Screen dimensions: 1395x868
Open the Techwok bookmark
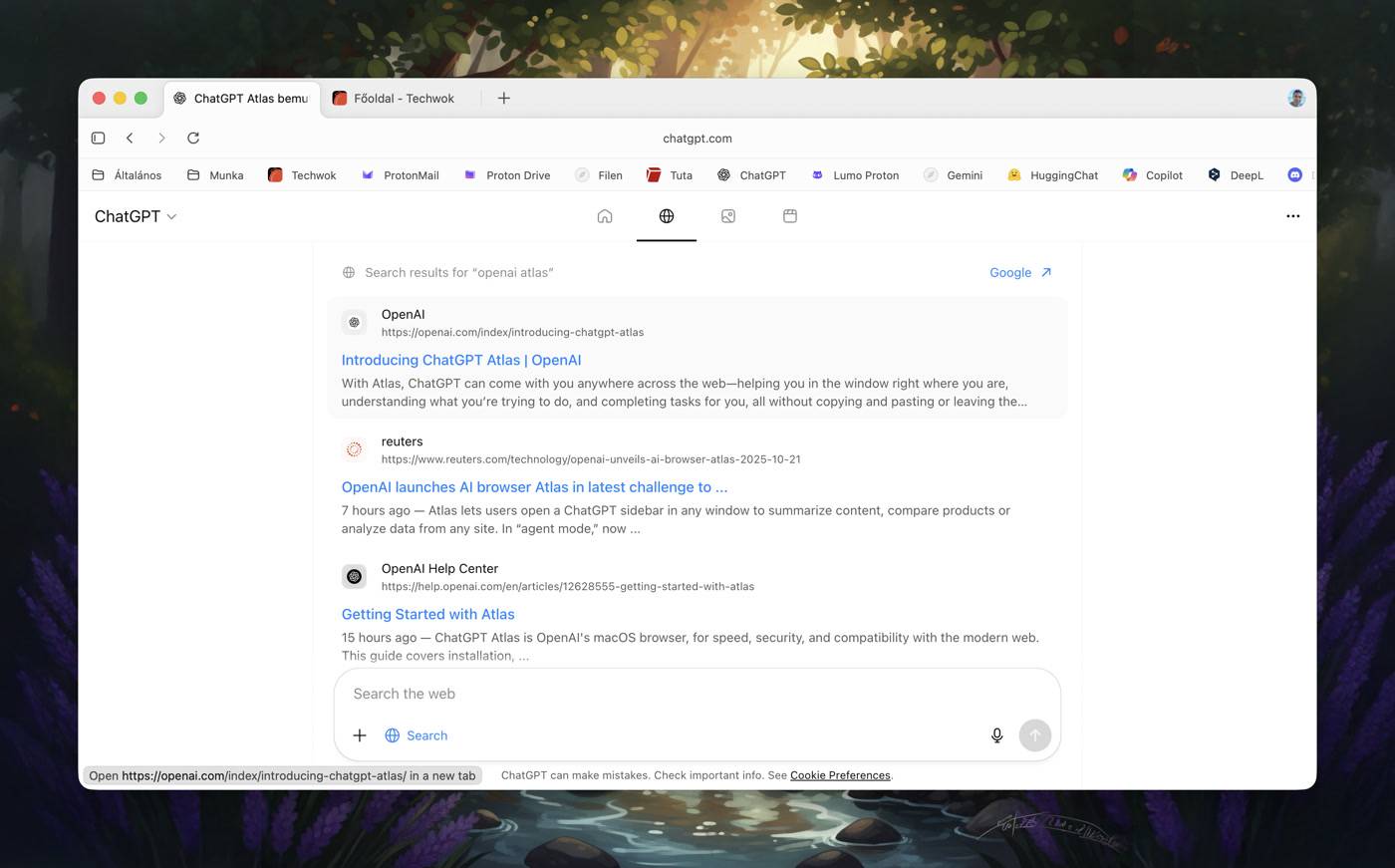click(x=302, y=175)
